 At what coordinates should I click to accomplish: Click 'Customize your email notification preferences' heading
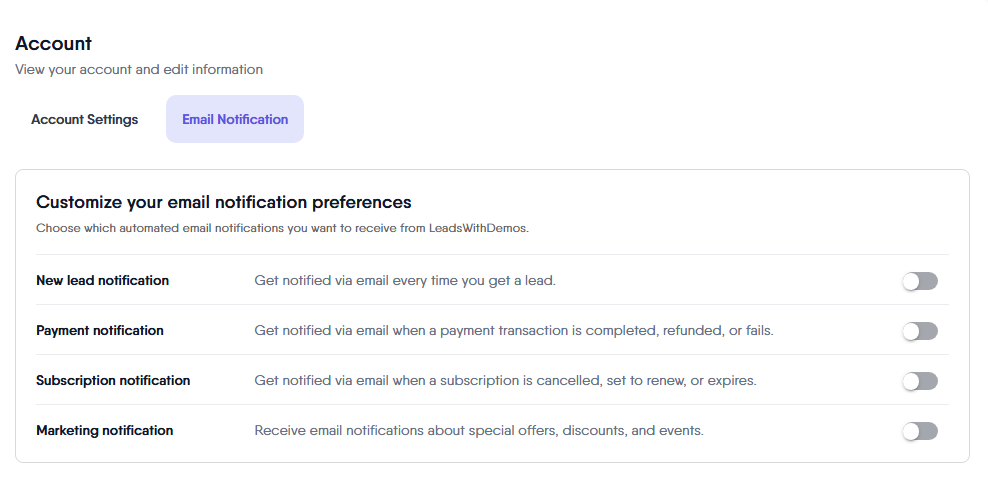224,202
